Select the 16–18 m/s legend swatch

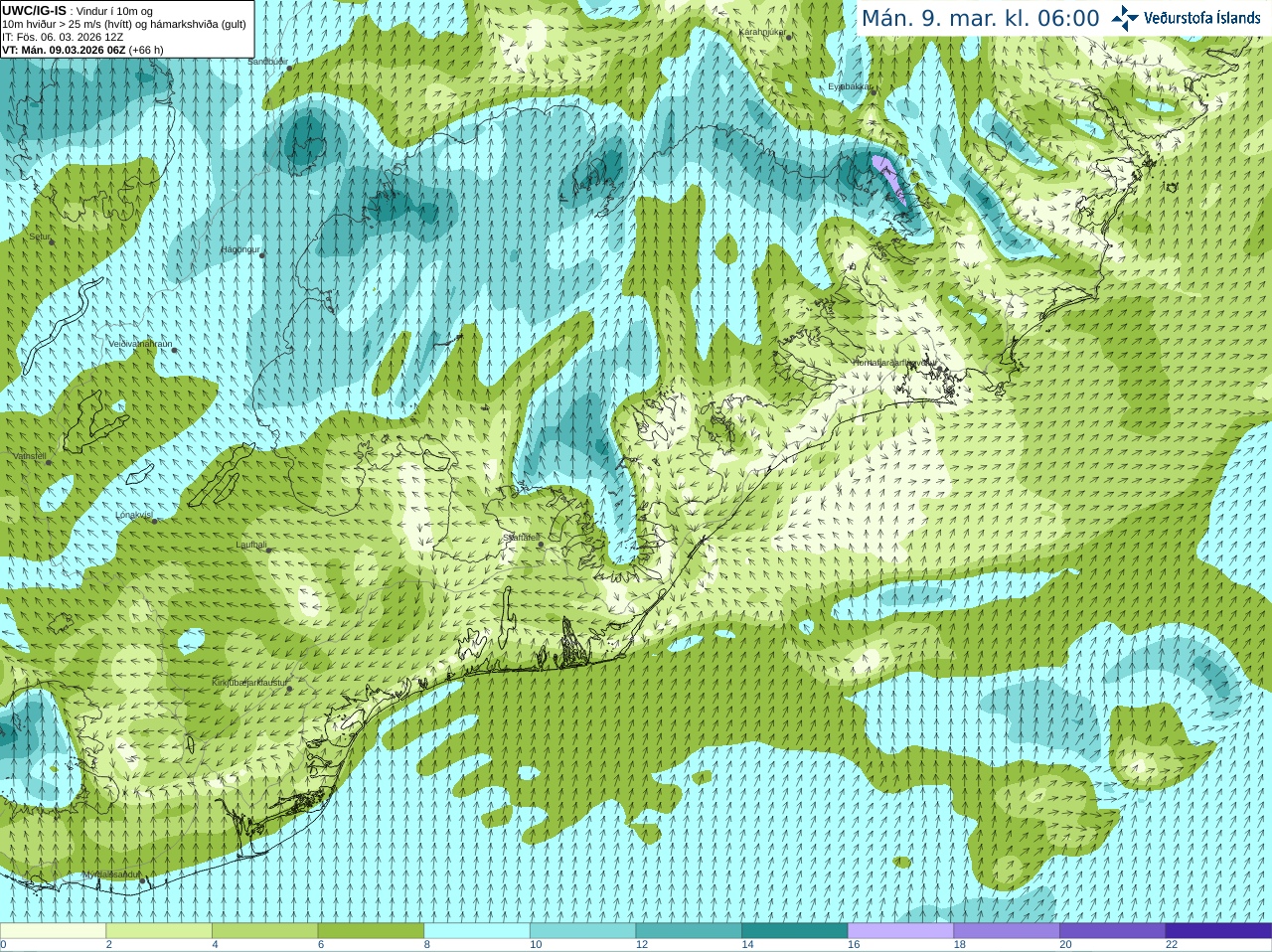(900, 931)
